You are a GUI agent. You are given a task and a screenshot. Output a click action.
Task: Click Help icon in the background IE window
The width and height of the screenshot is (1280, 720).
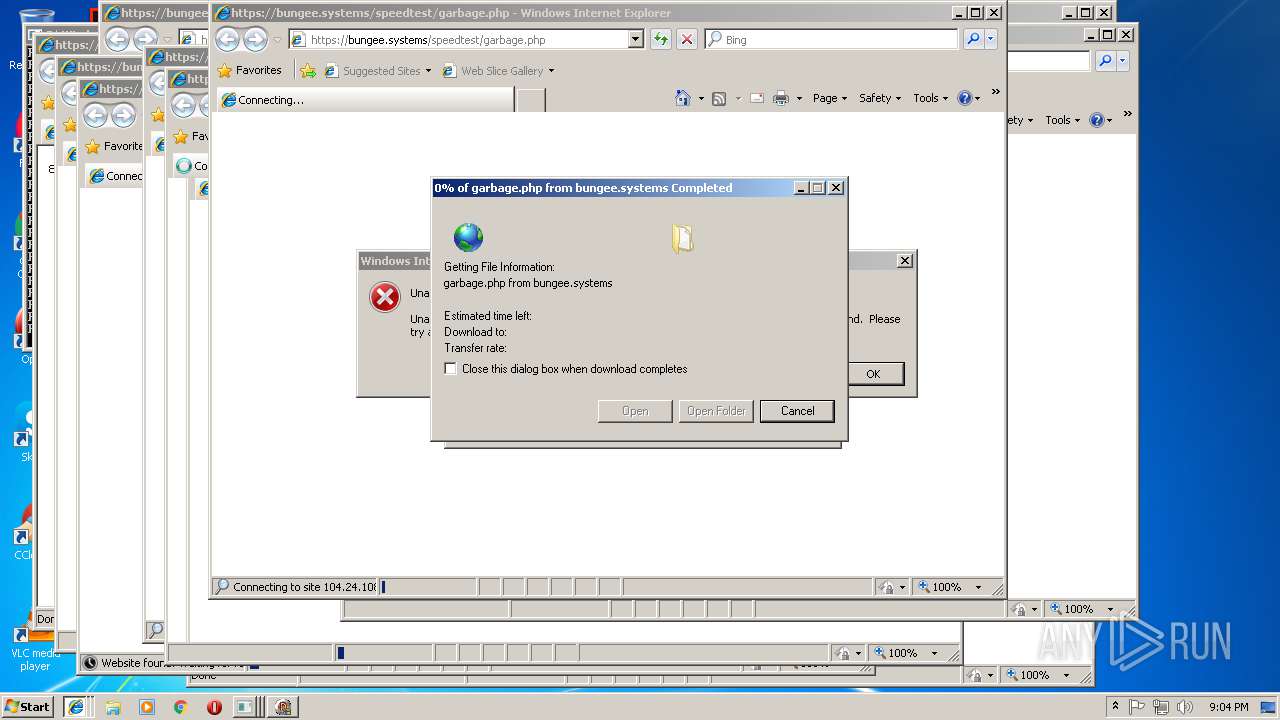[x=1097, y=120]
